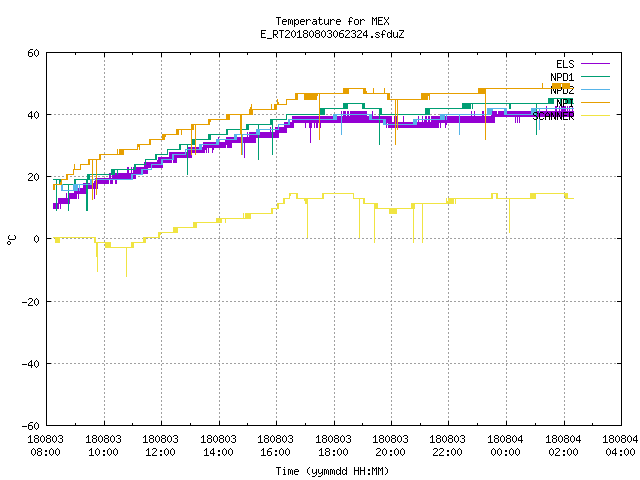Click the x-axis label 180803 22:00

[x=448, y=446]
